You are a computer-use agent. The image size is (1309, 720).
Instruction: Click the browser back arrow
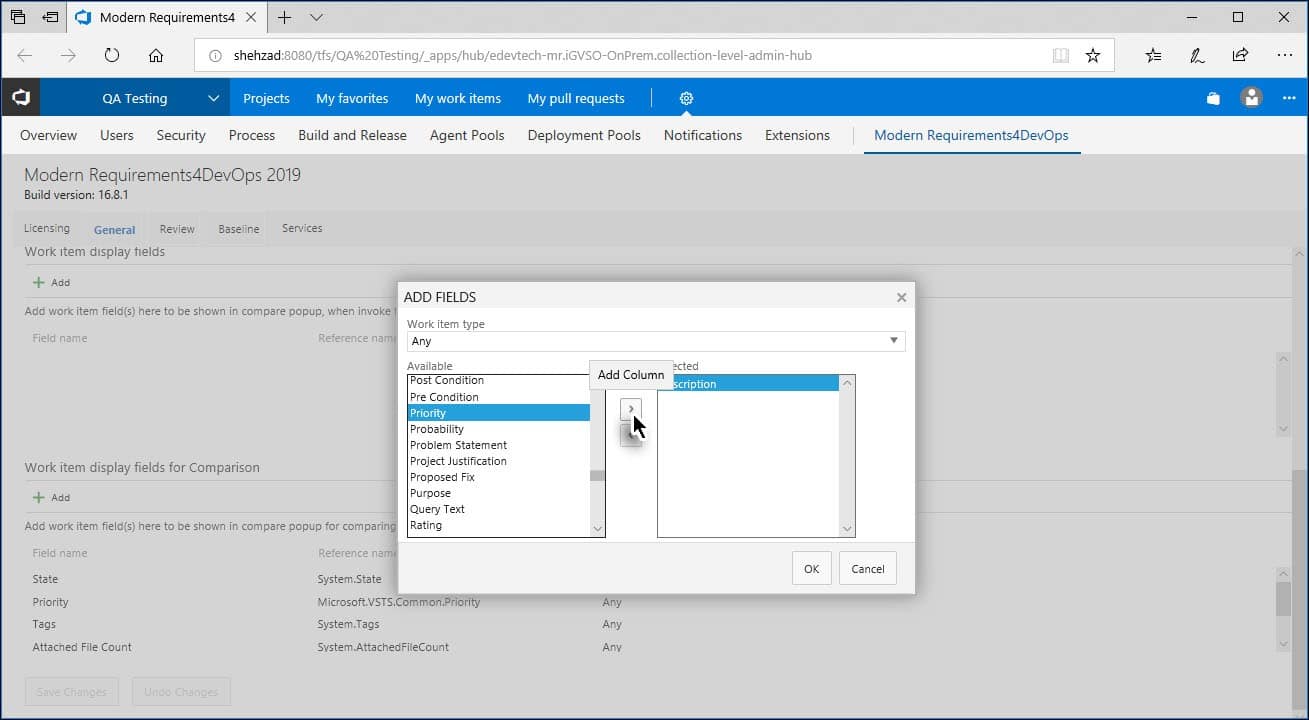(x=25, y=56)
